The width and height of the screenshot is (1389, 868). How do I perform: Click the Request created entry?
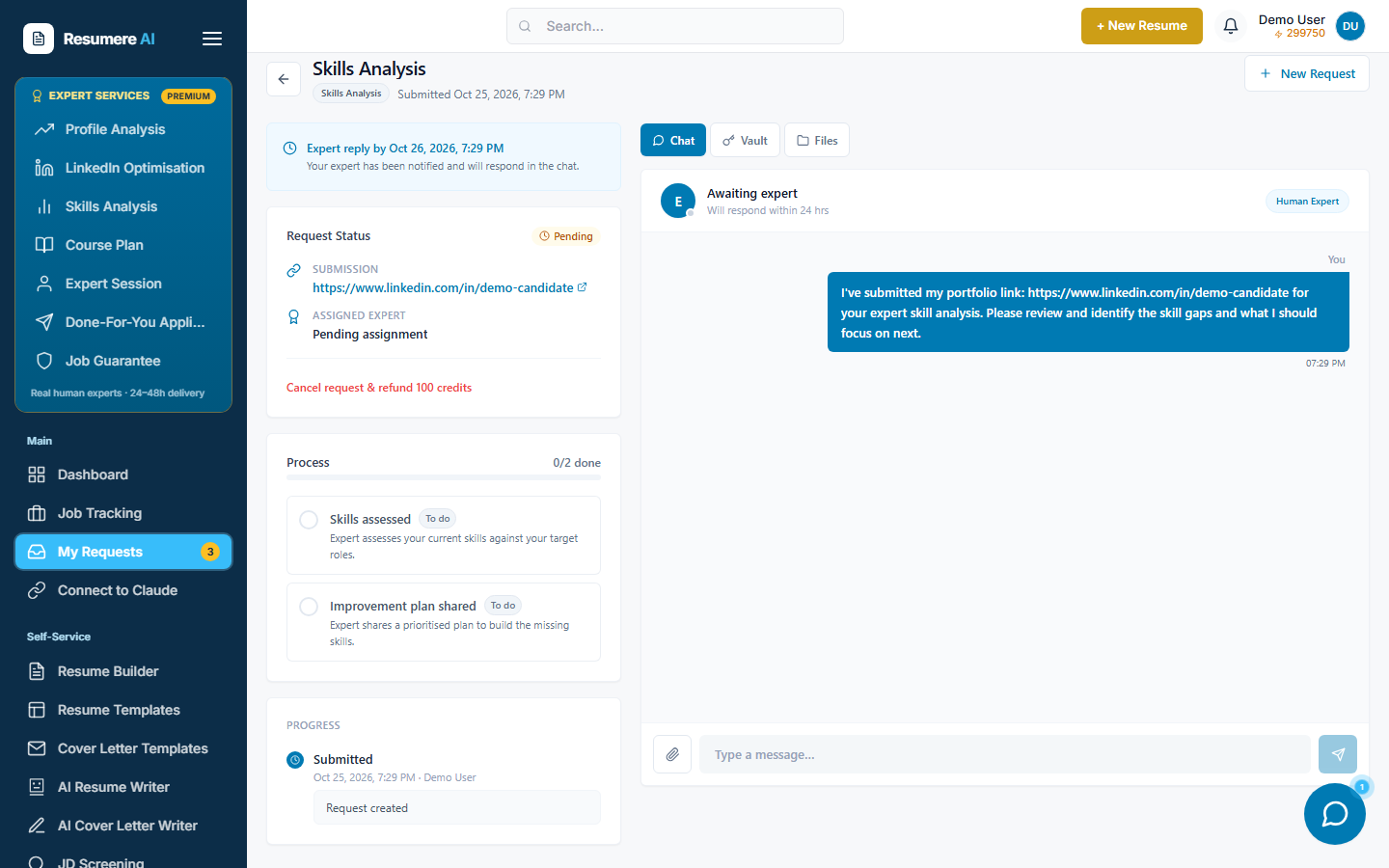click(457, 808)
